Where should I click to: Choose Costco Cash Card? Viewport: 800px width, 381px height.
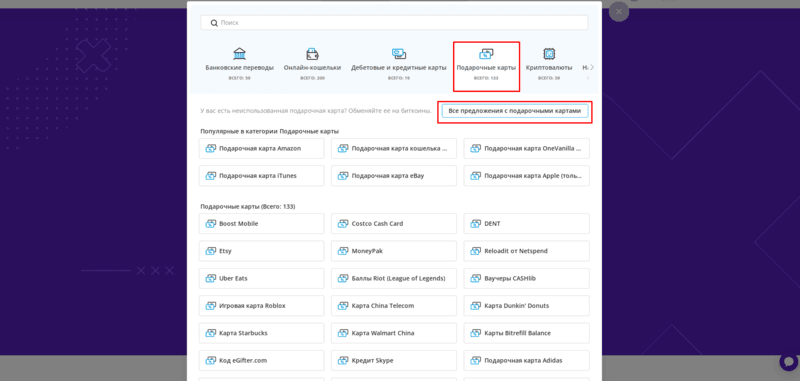click(x=394, y=223)
